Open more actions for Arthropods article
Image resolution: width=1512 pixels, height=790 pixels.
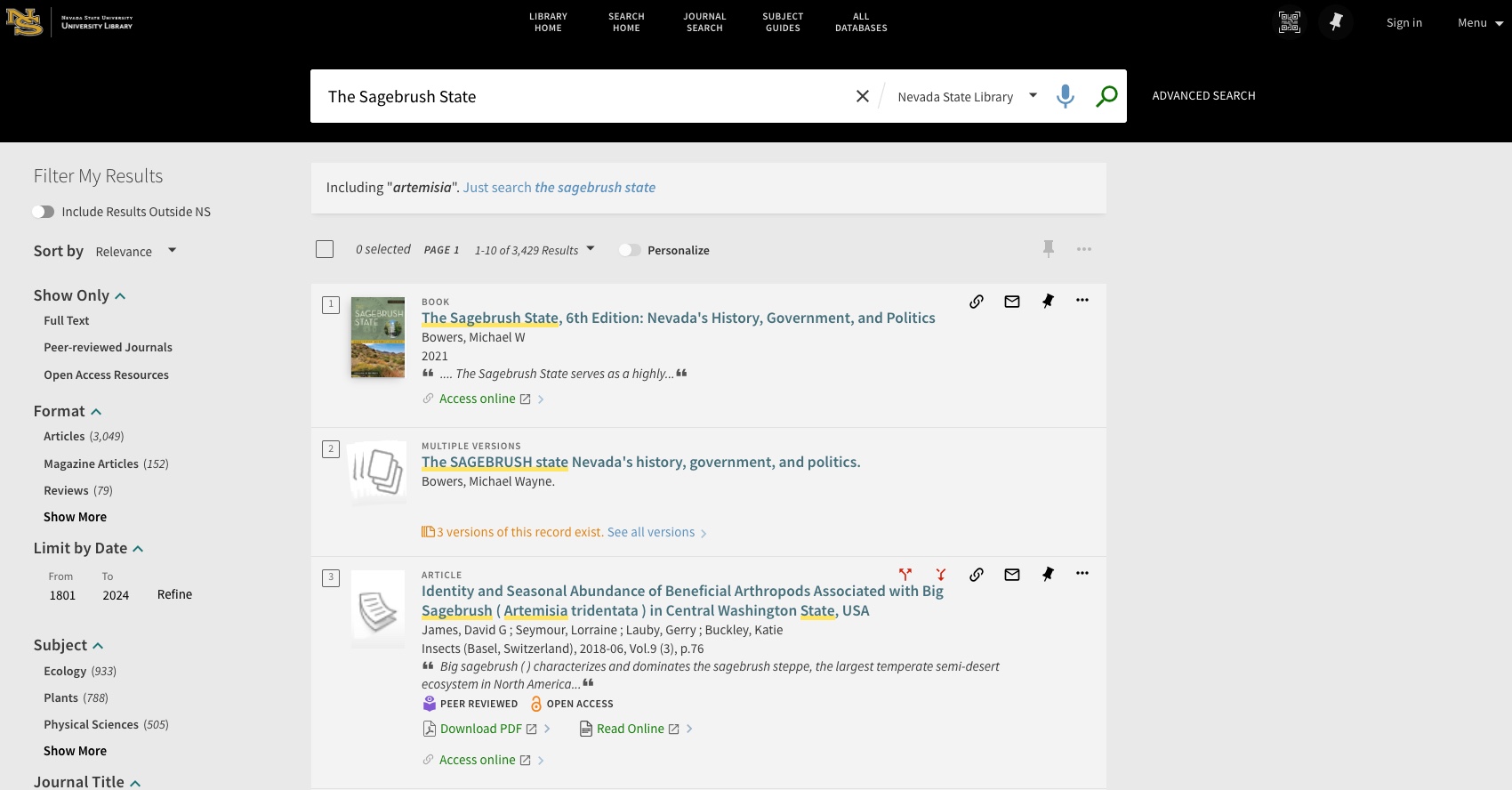tap(1082, 574)
